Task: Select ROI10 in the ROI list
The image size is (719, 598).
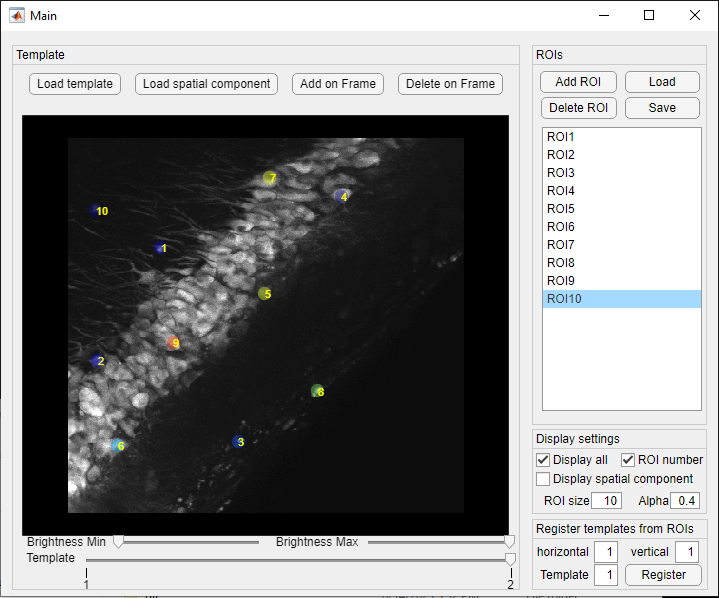Action: (621, 299)
